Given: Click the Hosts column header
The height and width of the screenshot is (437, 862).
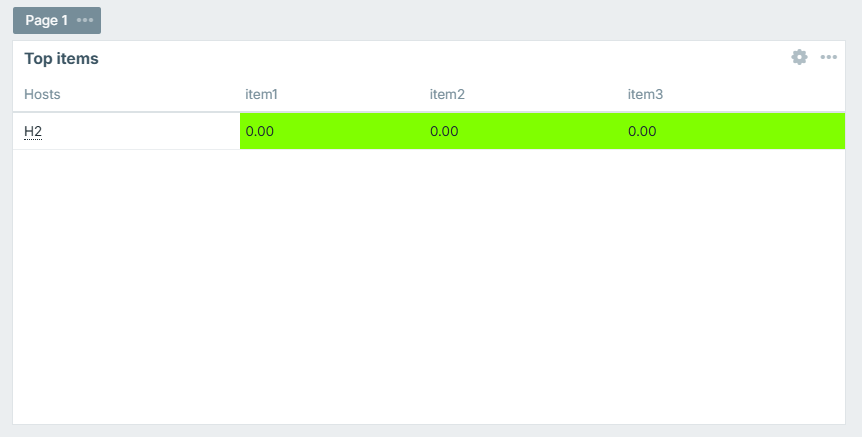Looking at the screenshot, I should [42, 94].
